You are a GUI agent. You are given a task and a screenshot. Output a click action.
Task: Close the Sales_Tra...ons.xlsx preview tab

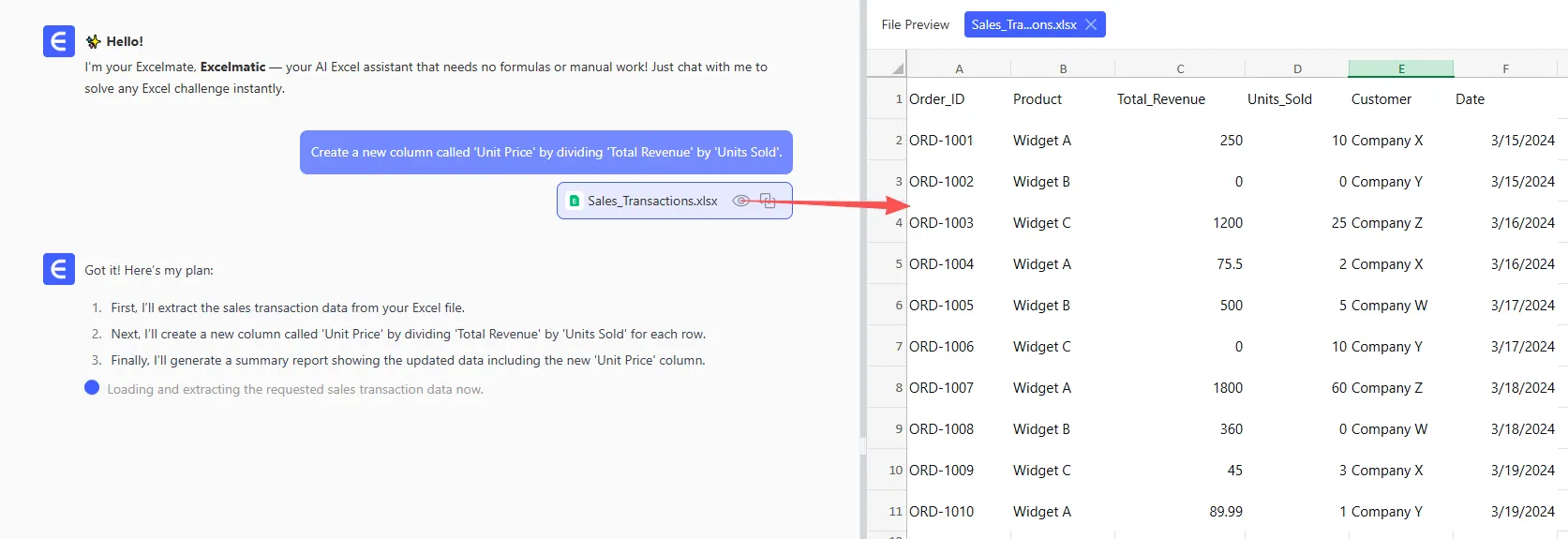pyautogui.click(x=1091, y=24)
